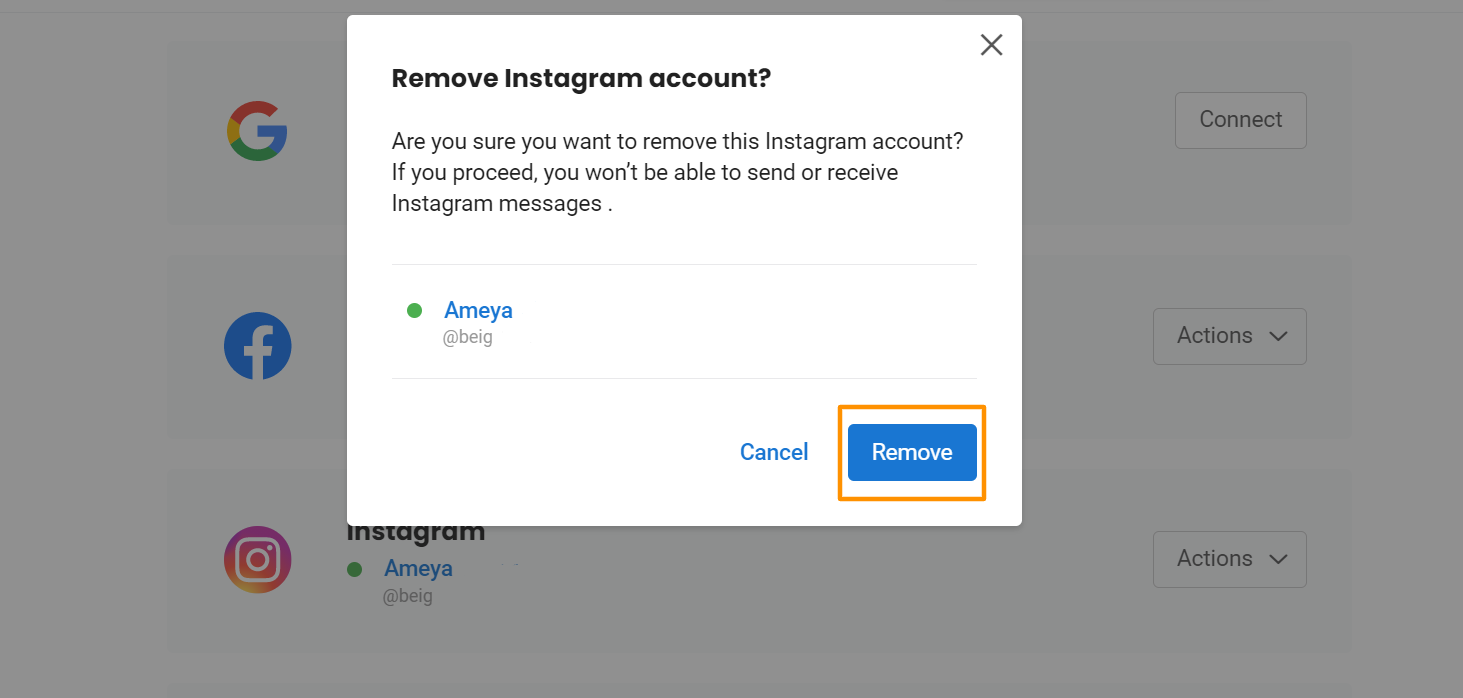The height and width of the screenshot is (698, 1463).
Task: Click the Instagram logo icon
Action: pos(258,560)
